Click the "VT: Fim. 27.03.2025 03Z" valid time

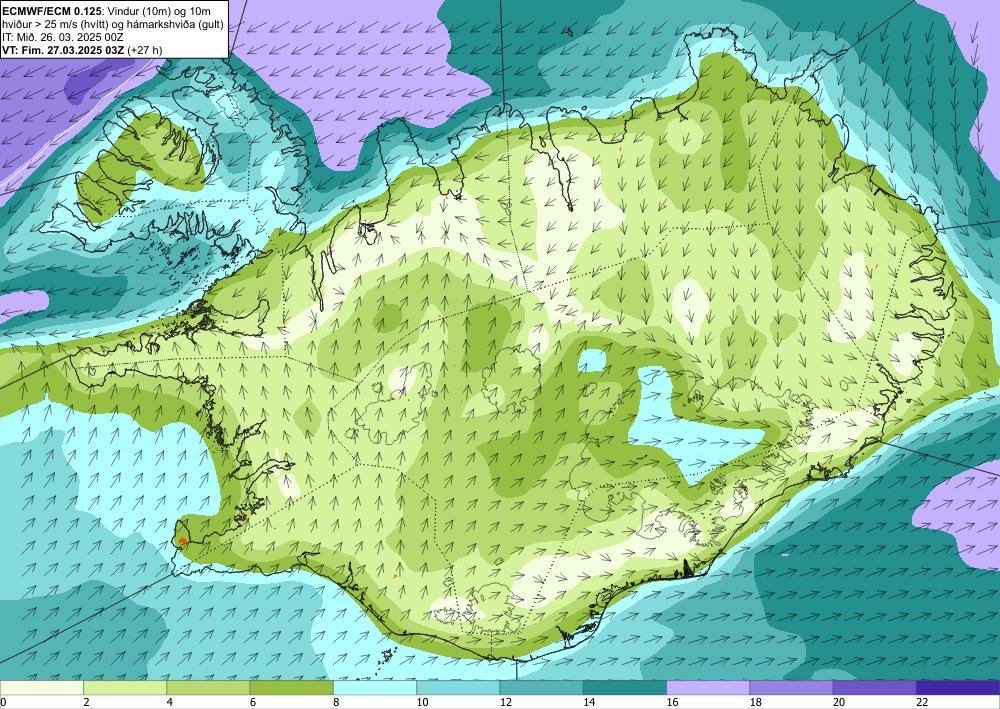tap(64, 50)
